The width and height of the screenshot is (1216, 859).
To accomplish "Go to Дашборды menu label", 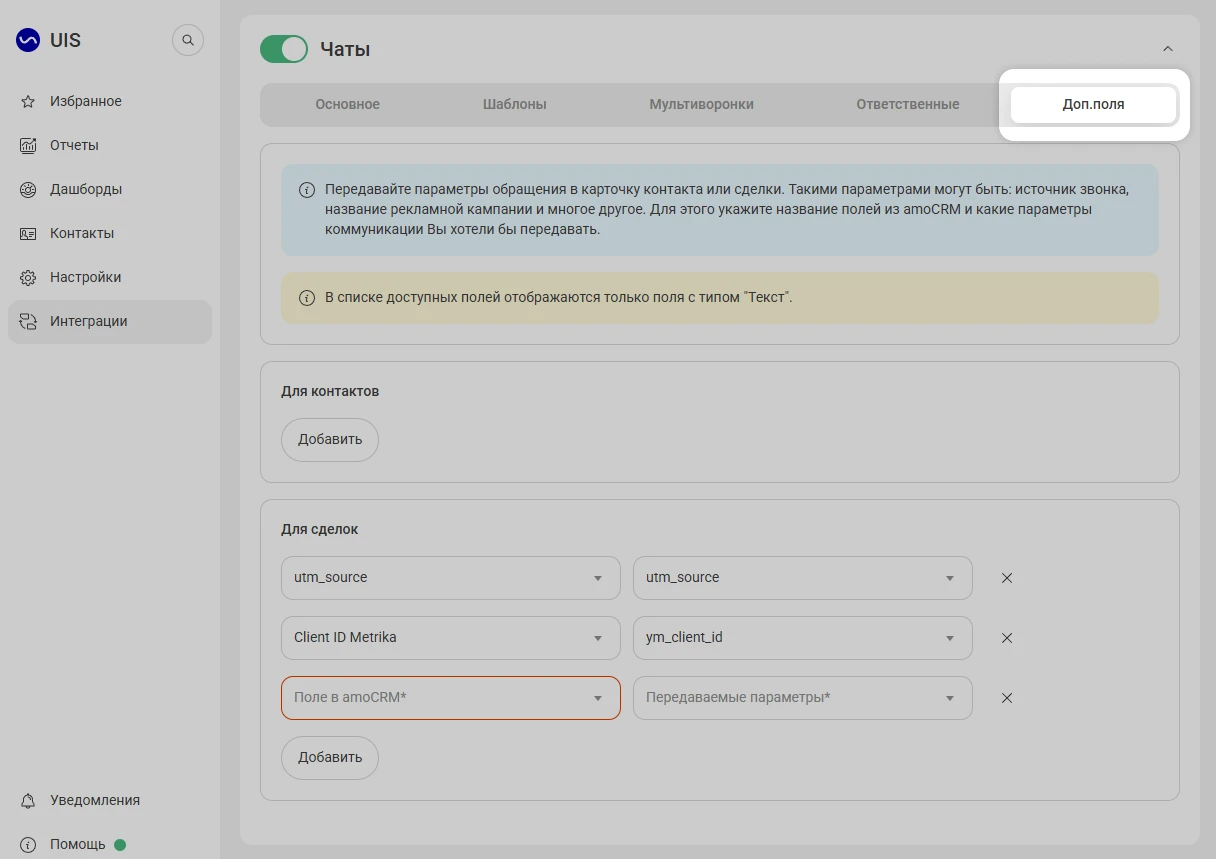I will tap(86, 189).
